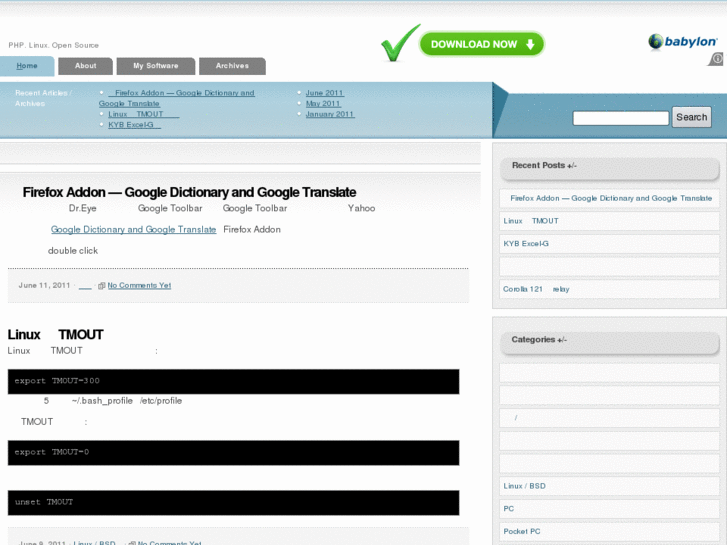Screen dimensions: 727x545
Task: Switch to the My Software tab
Action: pyautogui.click(x=156, y=66)
